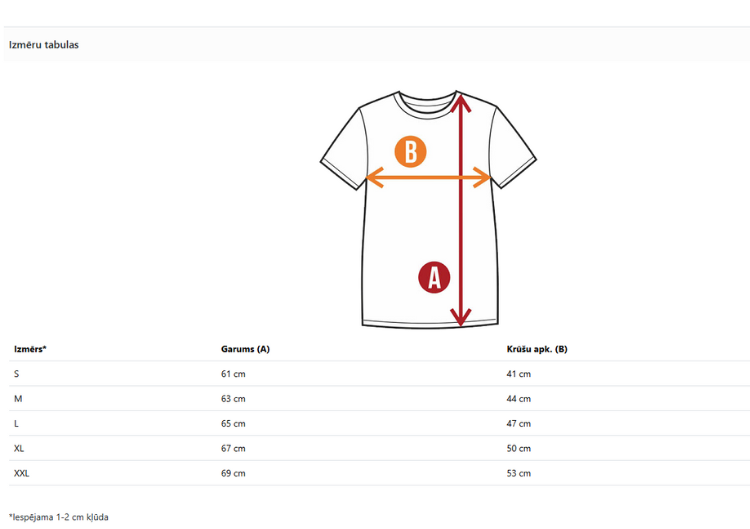The width and height of the screenshot is (750, 529).
Task: Click the Izmērs* column header
Action: tap(30, 349)
